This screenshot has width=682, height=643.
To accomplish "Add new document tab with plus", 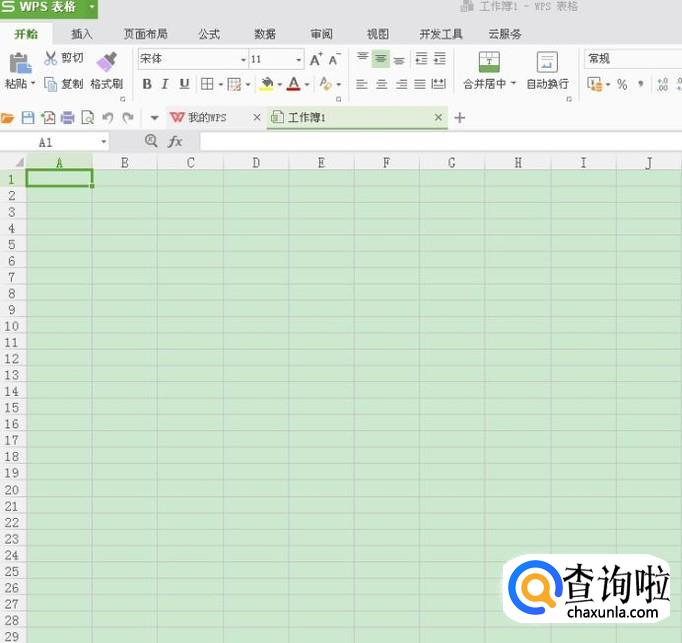I will point(460,117).
